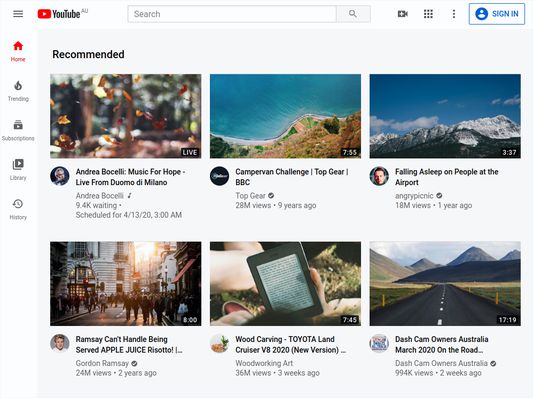Screen dimensions: 533x398
Task: Click the Top Gear channel avatar
Action: pos(220,176)
